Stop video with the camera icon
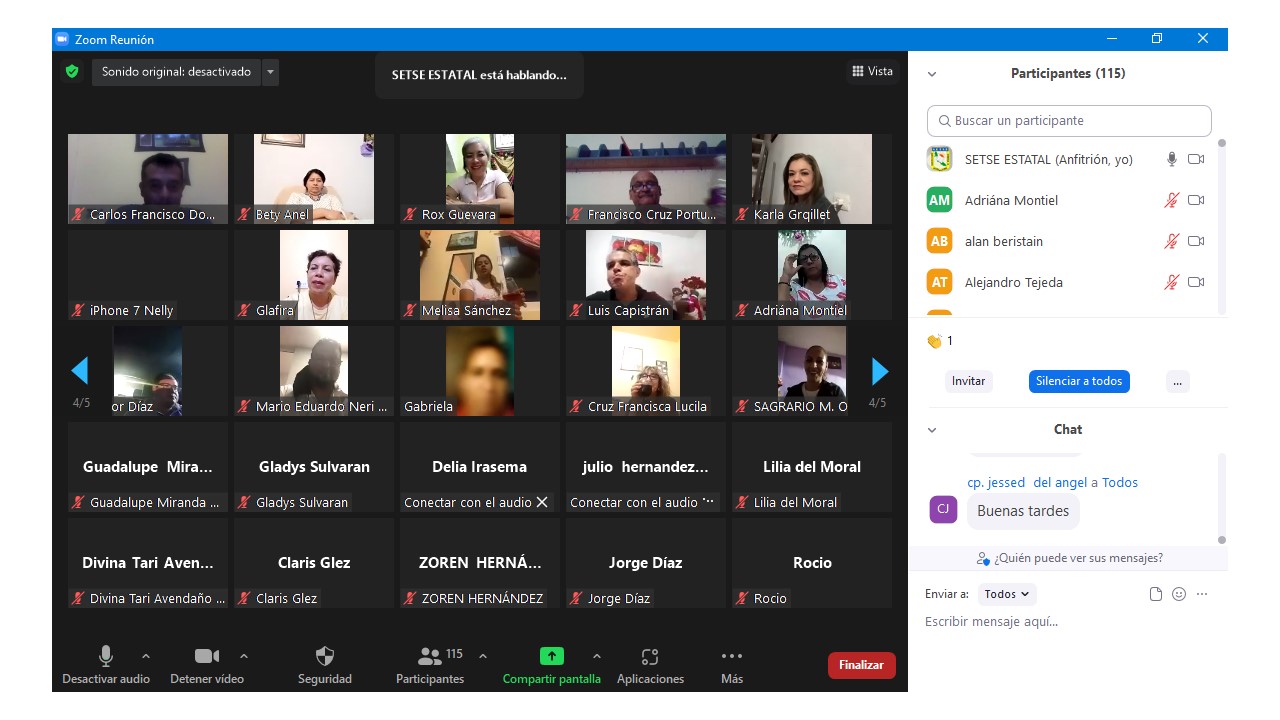This screenshot has height=720, width=1280. pos(207,656)
